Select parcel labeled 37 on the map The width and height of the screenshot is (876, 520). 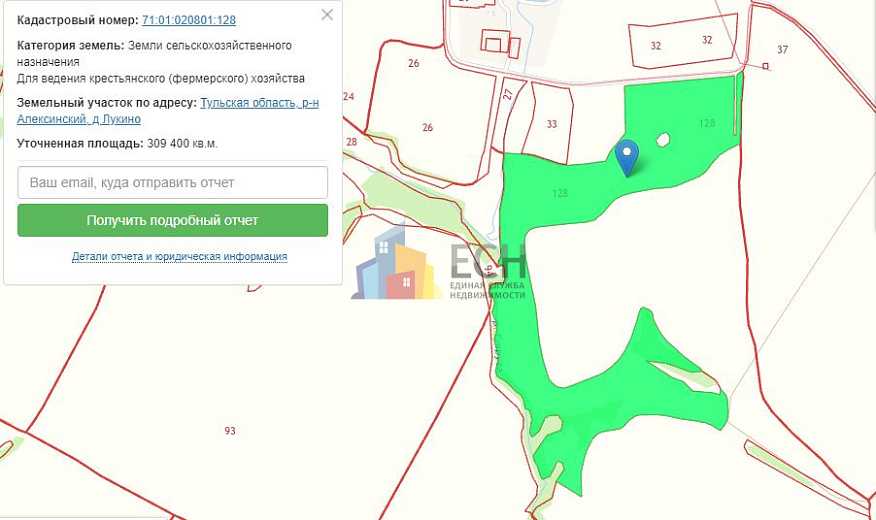pyautogui.click(x=782, y=50)
